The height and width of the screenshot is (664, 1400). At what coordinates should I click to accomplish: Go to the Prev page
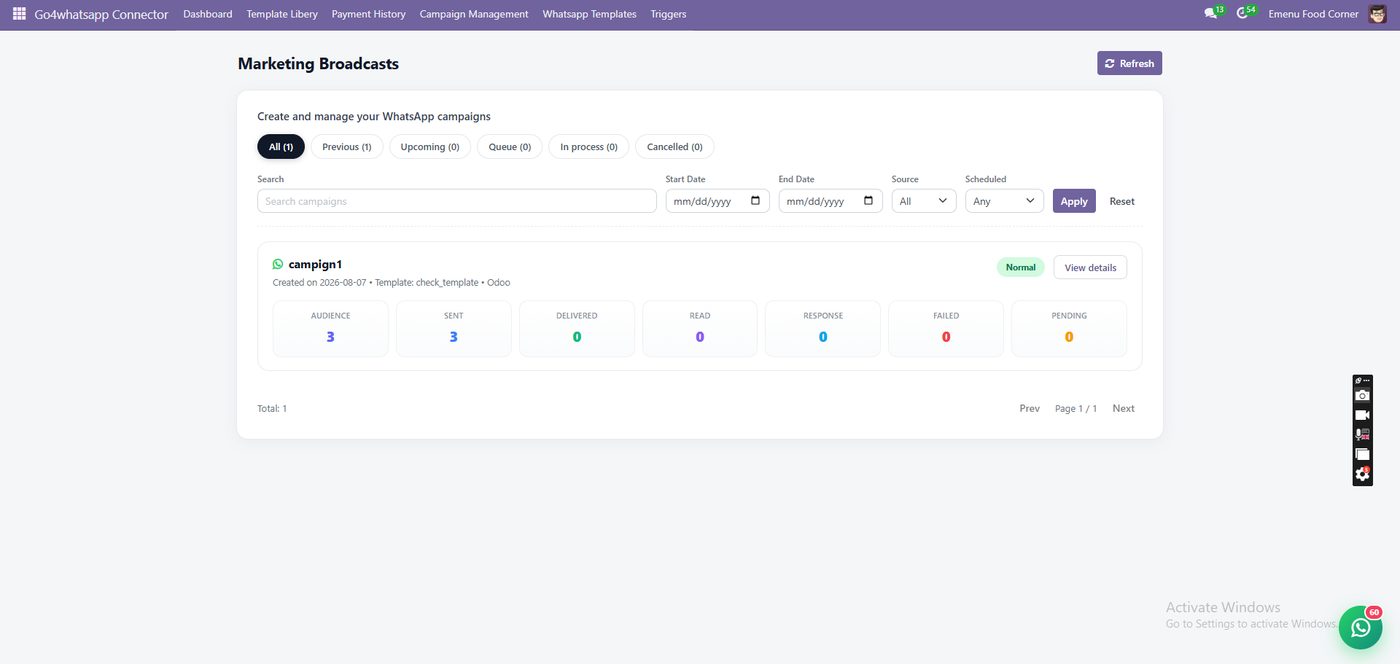pyautogui.click(x=1029, y=408)
